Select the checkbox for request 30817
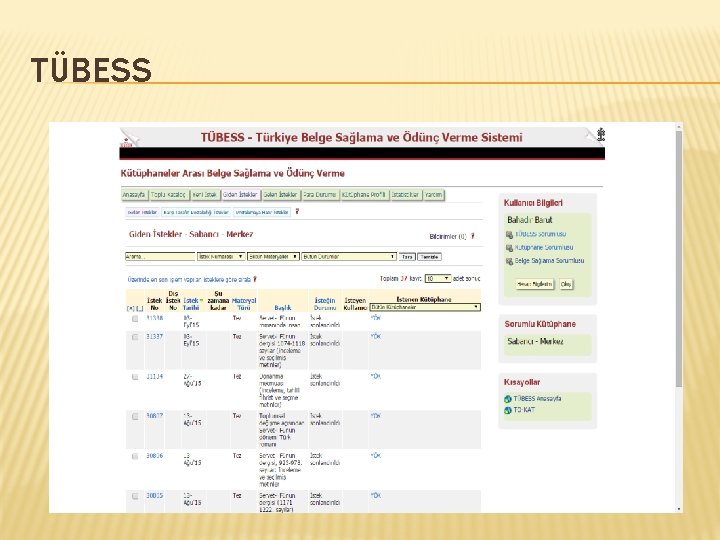 [135, 416]
